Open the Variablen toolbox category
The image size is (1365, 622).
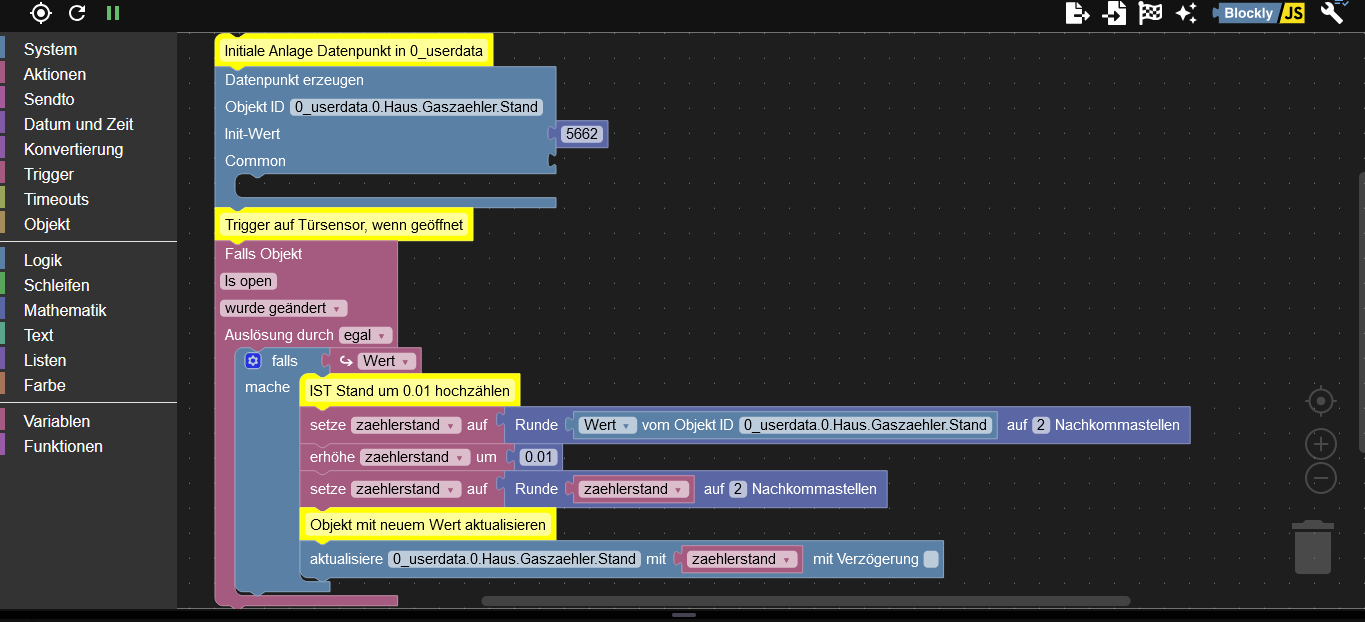click(57, 421)
